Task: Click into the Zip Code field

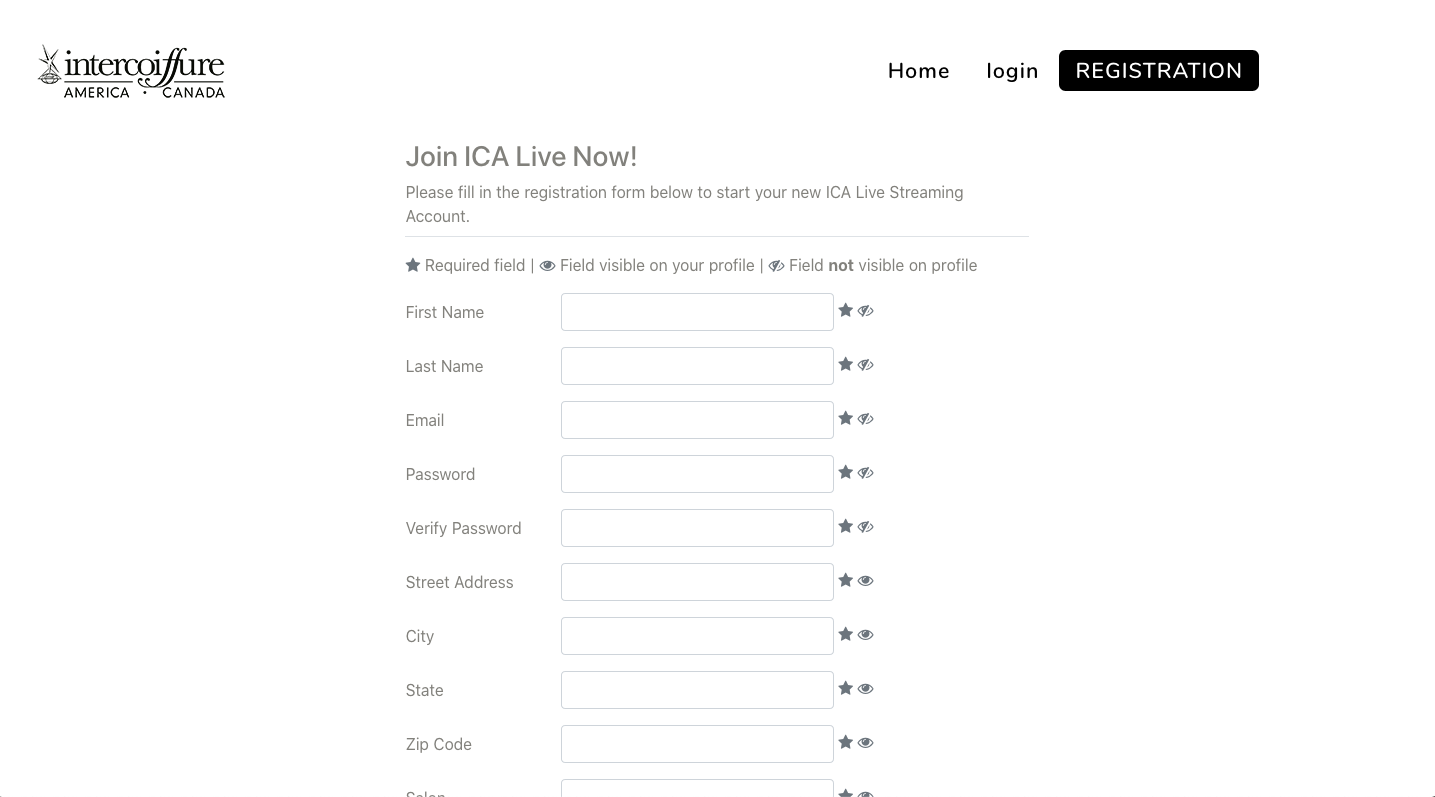Action: 697,744
